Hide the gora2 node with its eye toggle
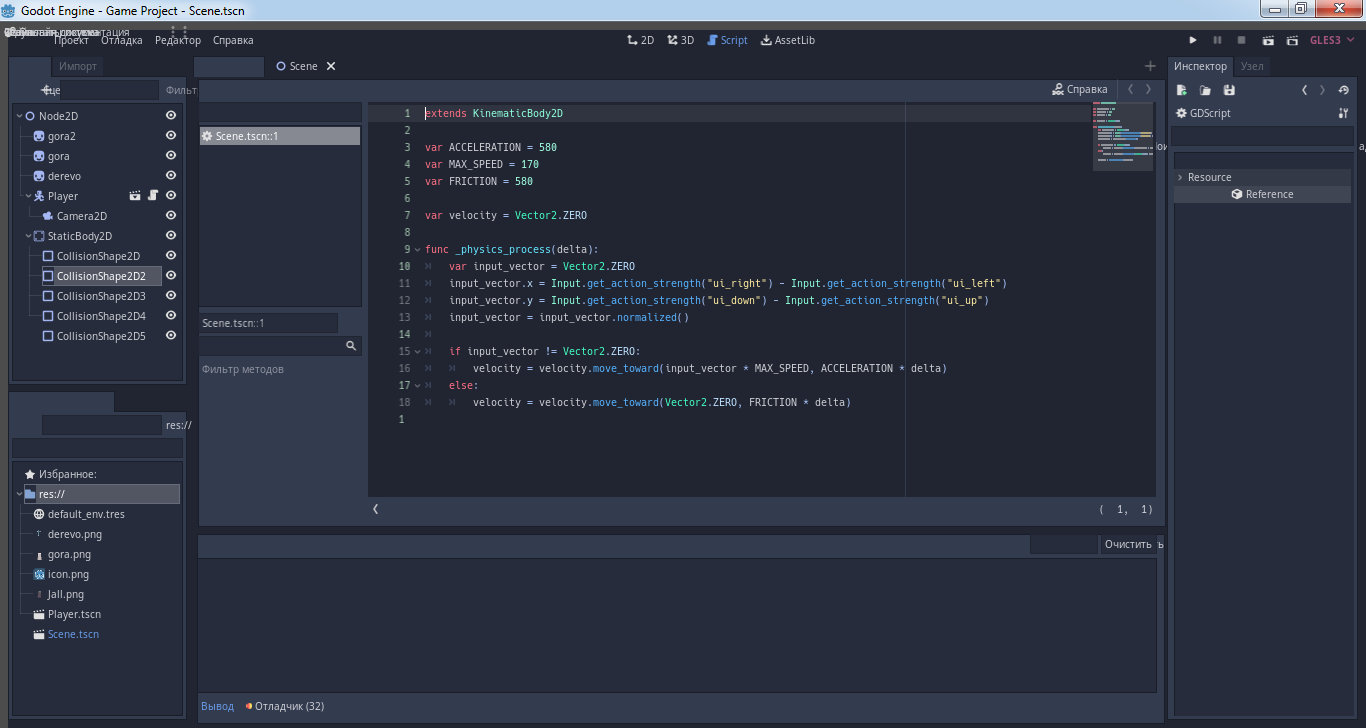 click(x=170, y=136)
